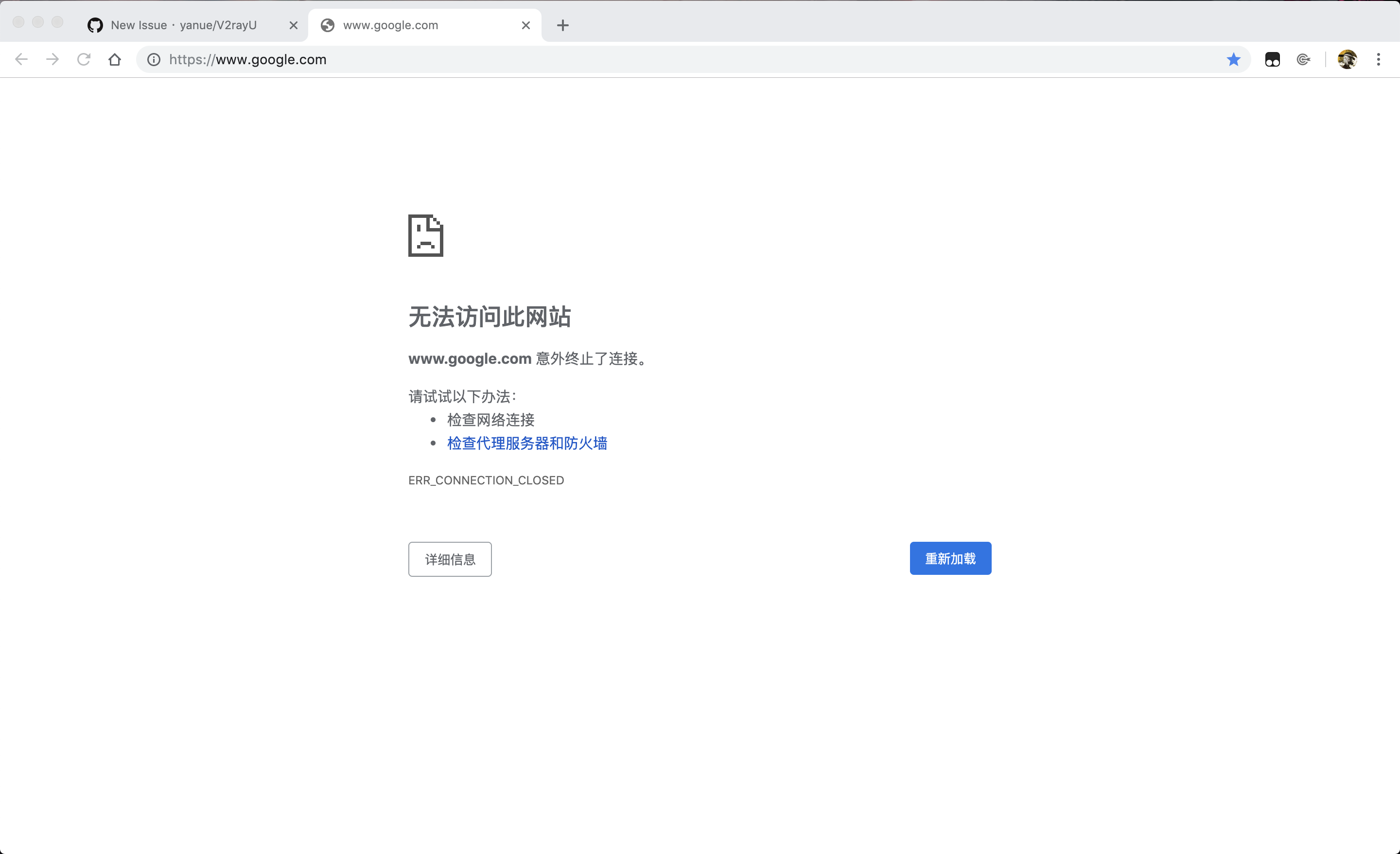Reload the page with the refresh icon

(x=84, y=59)
